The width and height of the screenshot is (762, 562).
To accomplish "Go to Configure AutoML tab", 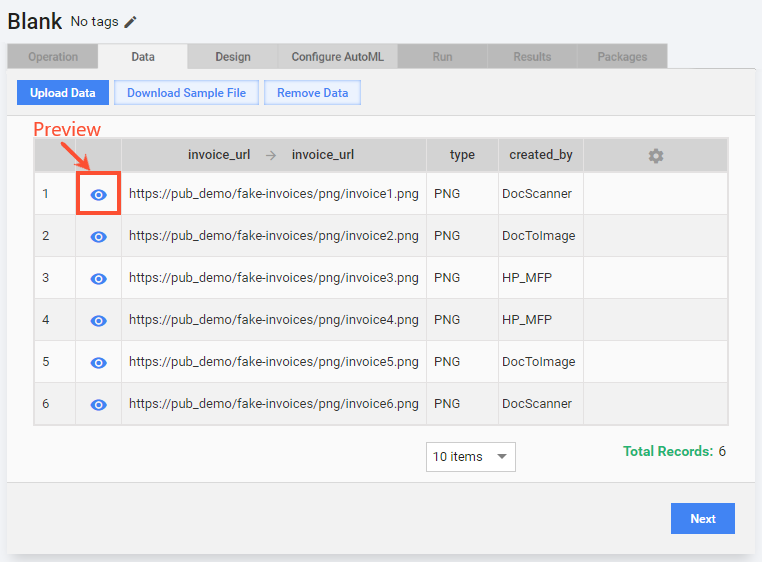I will point(338,56).
